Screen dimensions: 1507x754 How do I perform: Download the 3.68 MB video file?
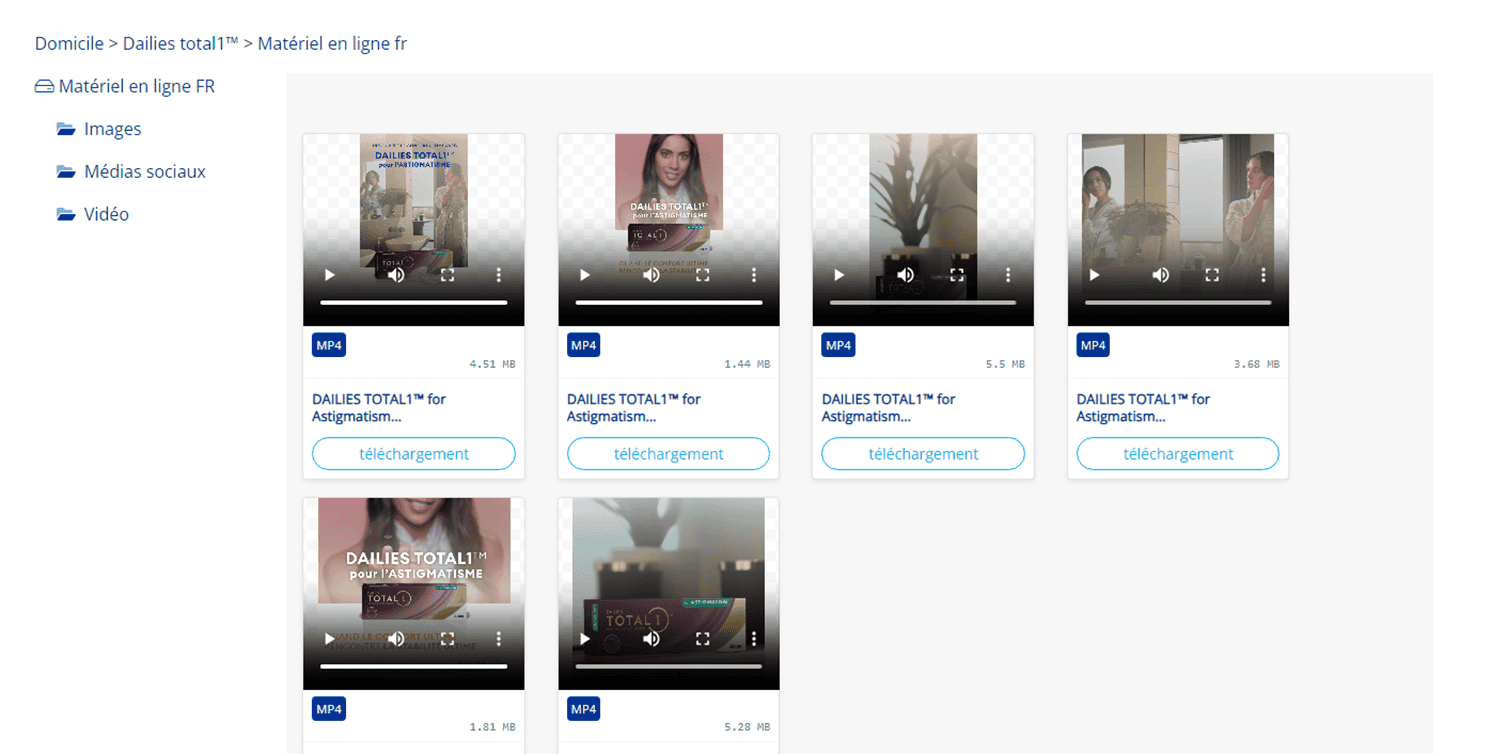pyautogui.click(x=1177, y=454)
